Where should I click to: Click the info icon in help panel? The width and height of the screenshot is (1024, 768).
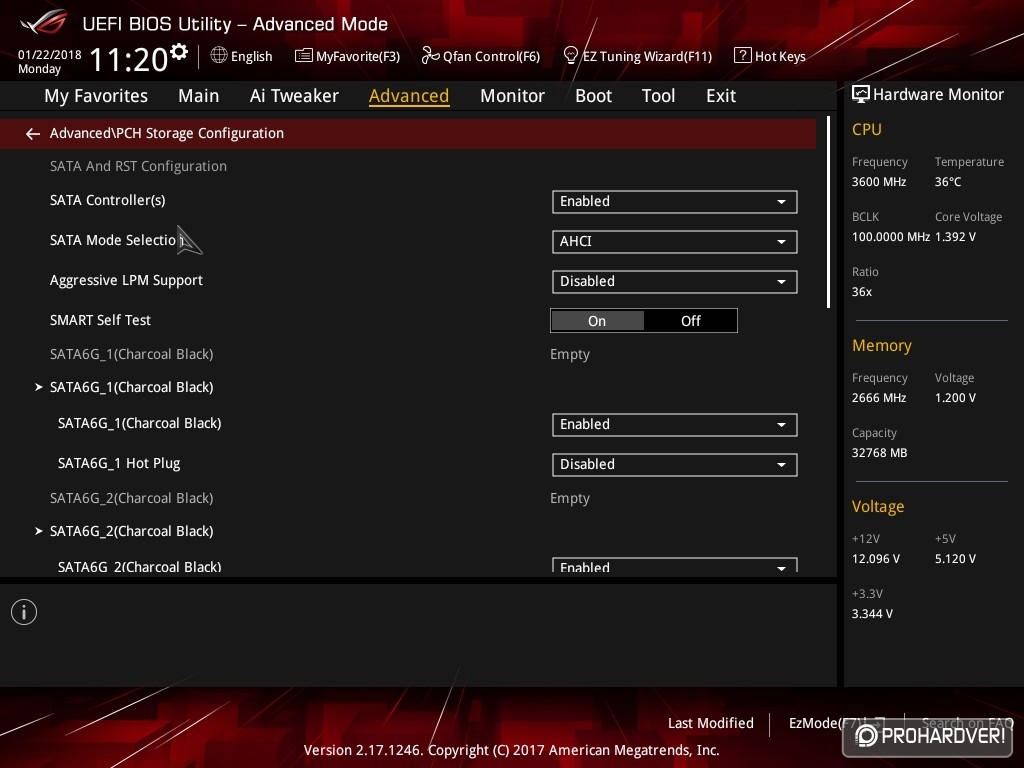24,612
